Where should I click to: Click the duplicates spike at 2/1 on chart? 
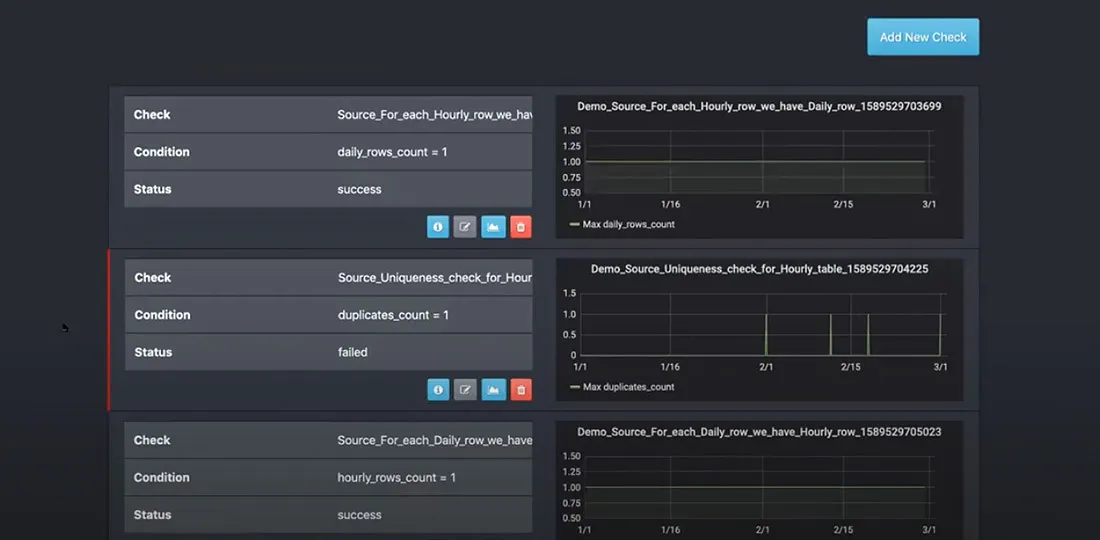pyautogui.click(x=766, y=333)
